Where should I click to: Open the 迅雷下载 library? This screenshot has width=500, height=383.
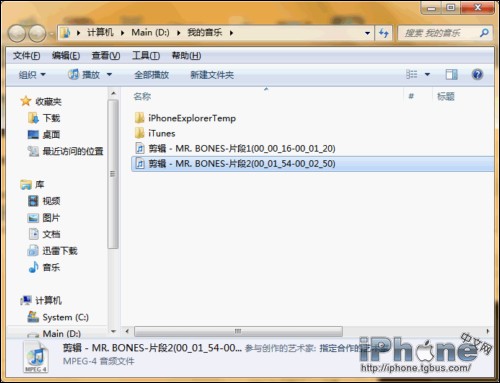[53, 251]
